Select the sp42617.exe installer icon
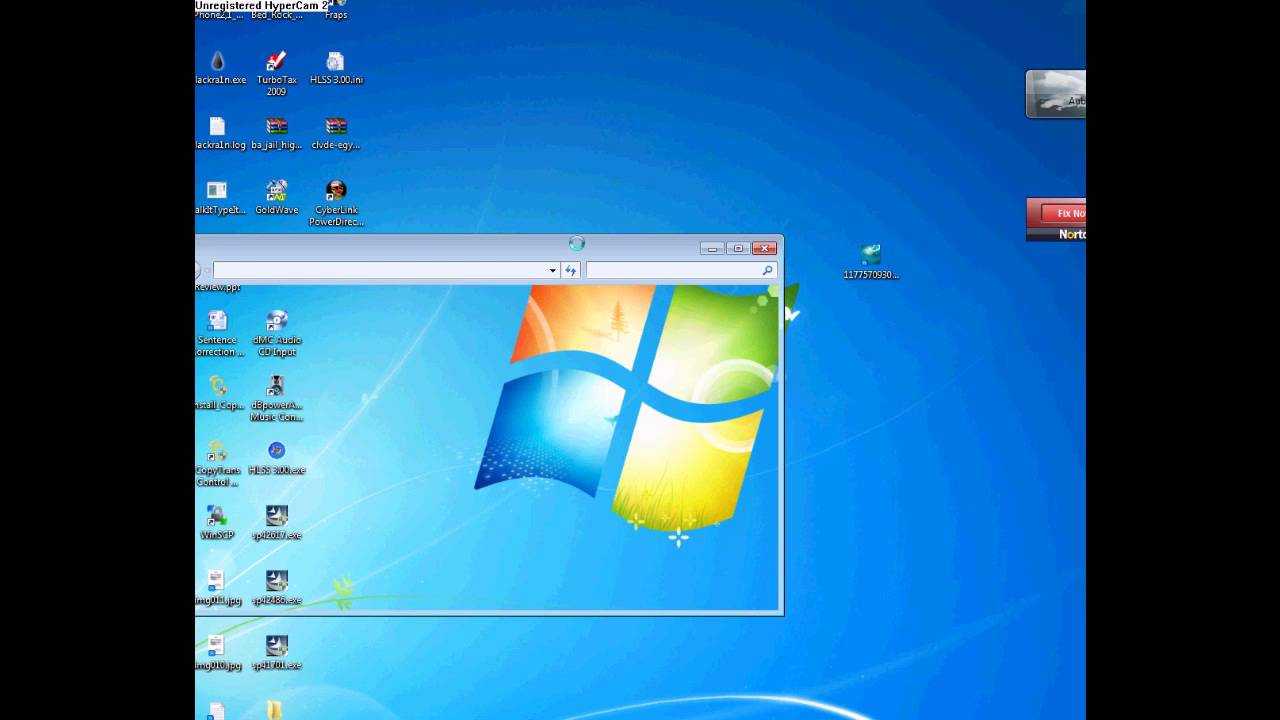 tap(277, 523)
